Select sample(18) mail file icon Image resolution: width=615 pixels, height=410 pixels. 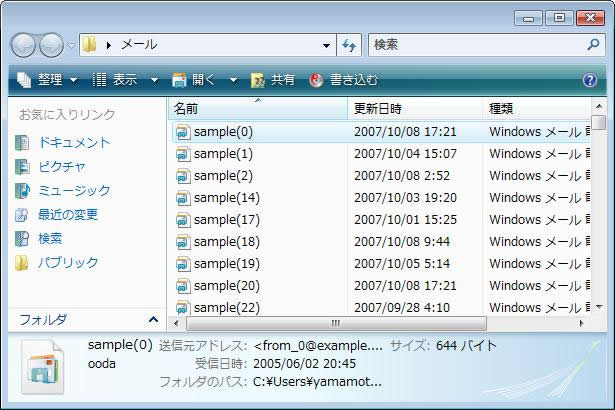(x=183, y=242)
